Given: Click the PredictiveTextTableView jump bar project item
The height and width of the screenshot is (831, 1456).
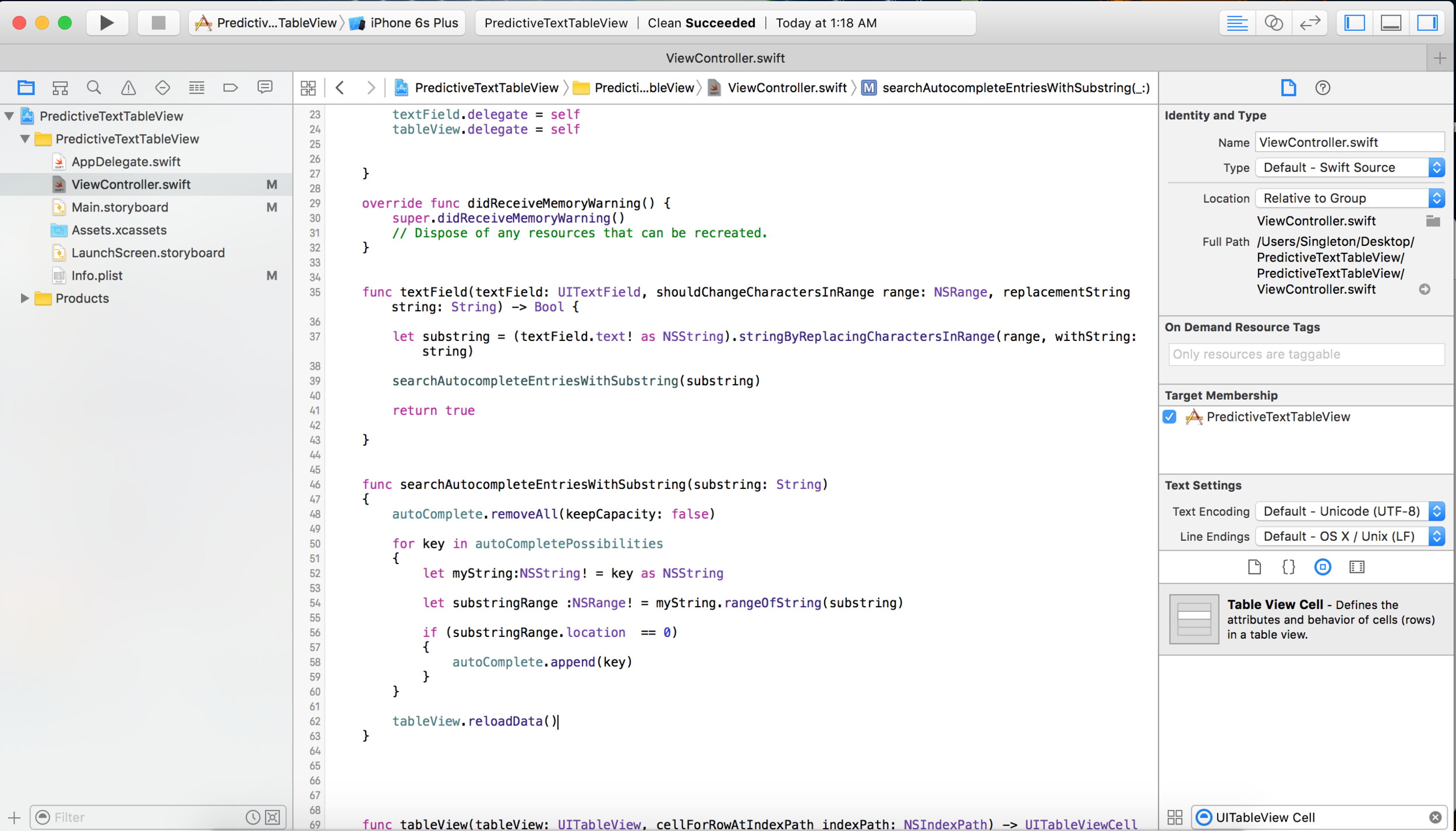Looking at the screenshot, I should pyautogui.click(x=477, y=88).
